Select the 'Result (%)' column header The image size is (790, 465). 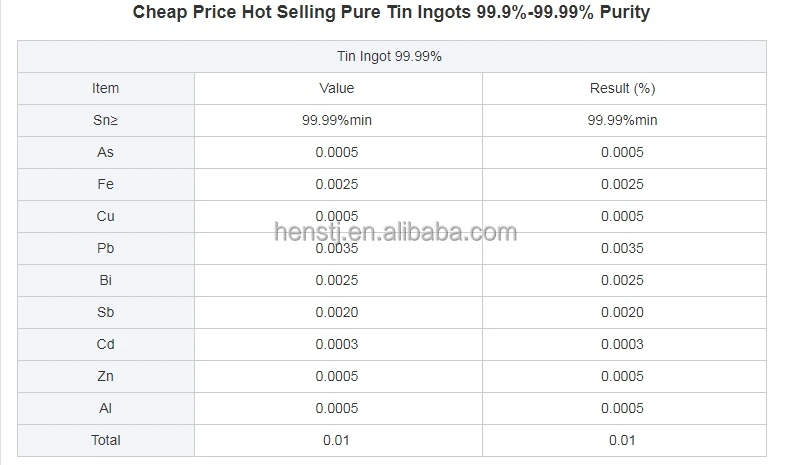coord(622,88)
